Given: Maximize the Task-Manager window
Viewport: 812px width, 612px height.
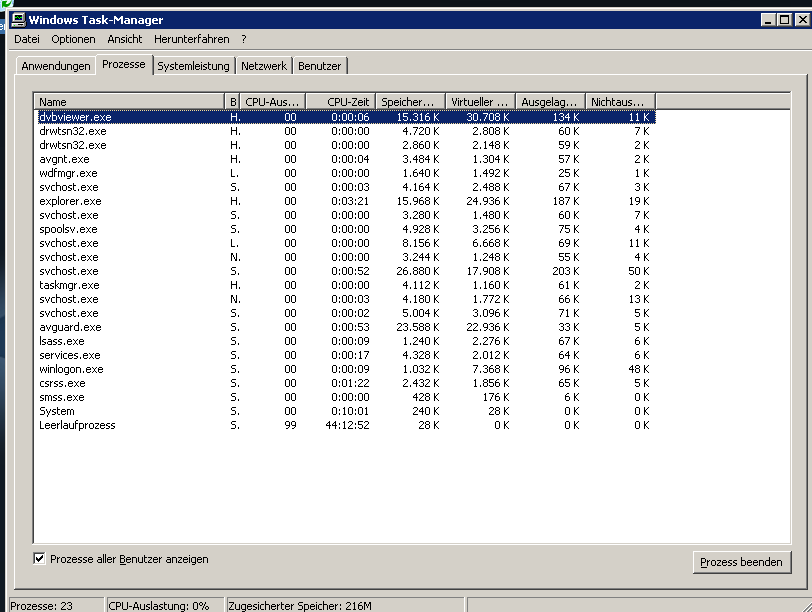Looking at the screenshot, I should 783,20.
